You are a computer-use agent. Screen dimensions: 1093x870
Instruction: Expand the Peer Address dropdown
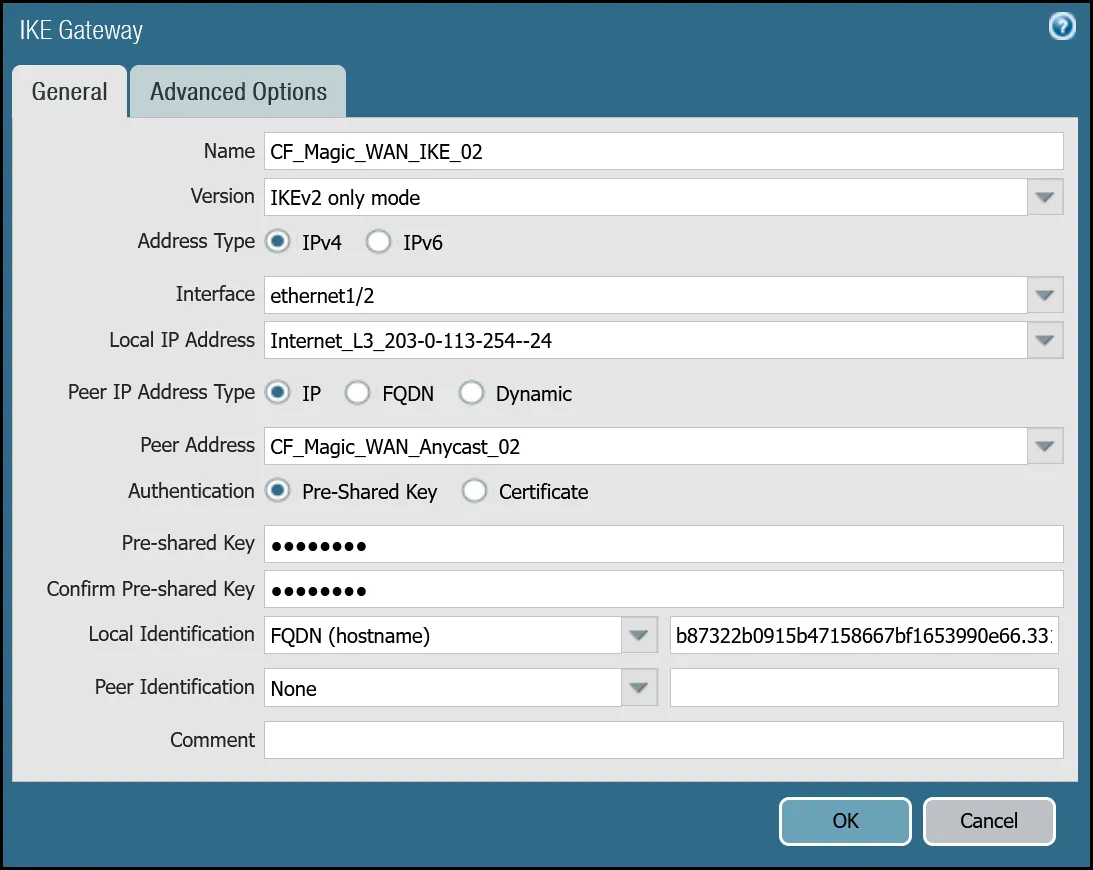(1045, 446)
